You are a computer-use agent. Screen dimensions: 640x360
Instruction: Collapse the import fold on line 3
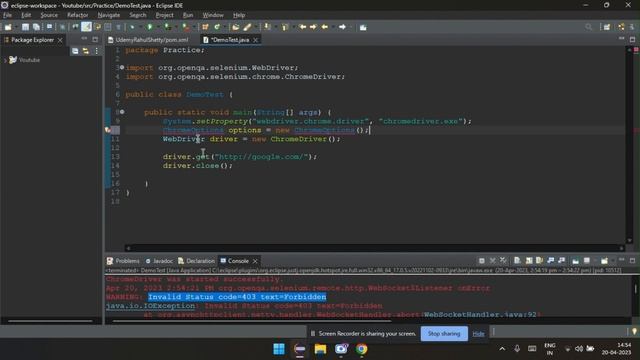(x=122, y=67)
